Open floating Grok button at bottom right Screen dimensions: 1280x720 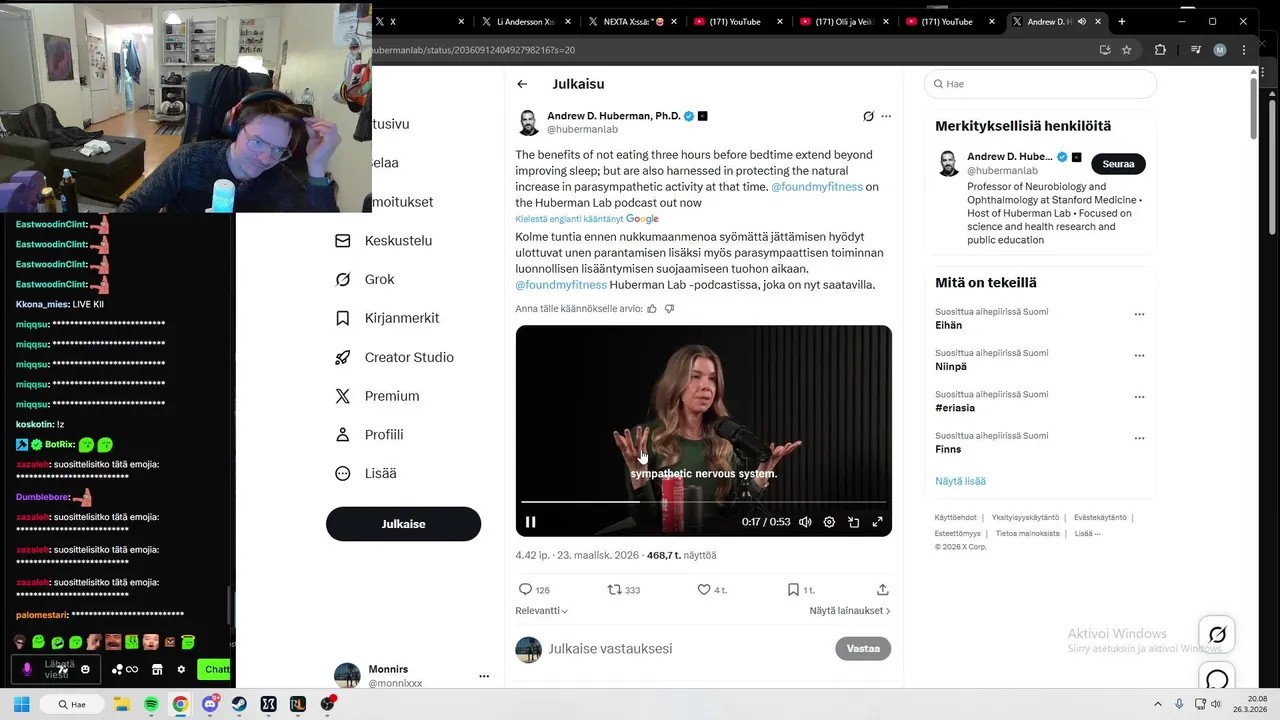click(1217, 634)
